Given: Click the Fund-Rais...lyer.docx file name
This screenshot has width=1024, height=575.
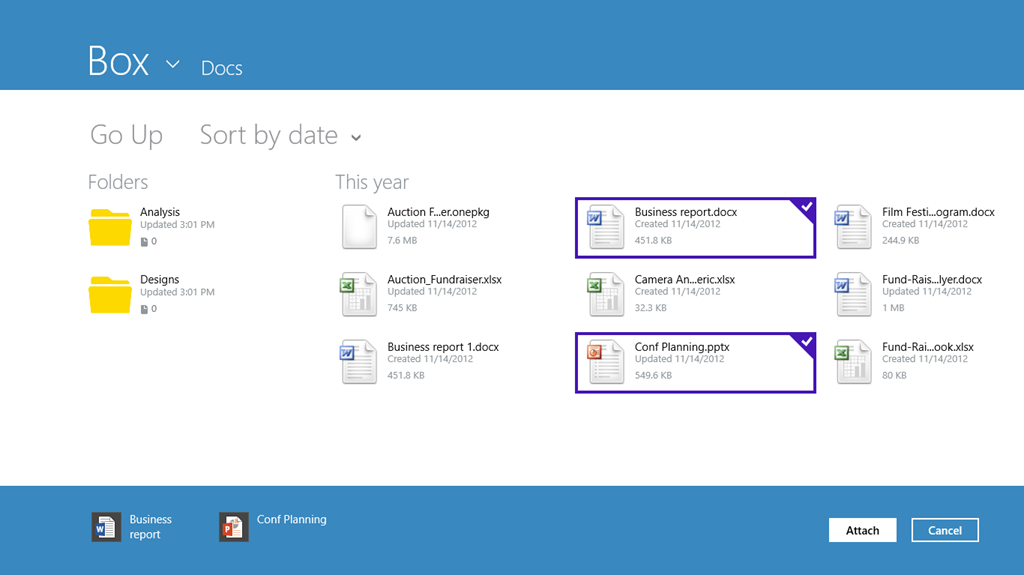Looking at the screenshot, I should click(932, 279).
